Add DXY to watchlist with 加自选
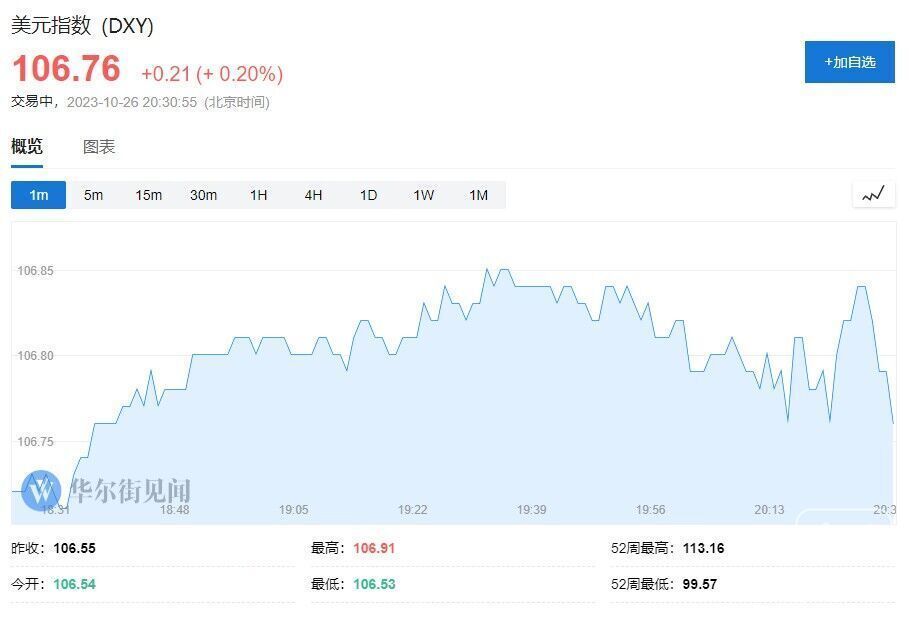909x622 pixels. (849, 62)
